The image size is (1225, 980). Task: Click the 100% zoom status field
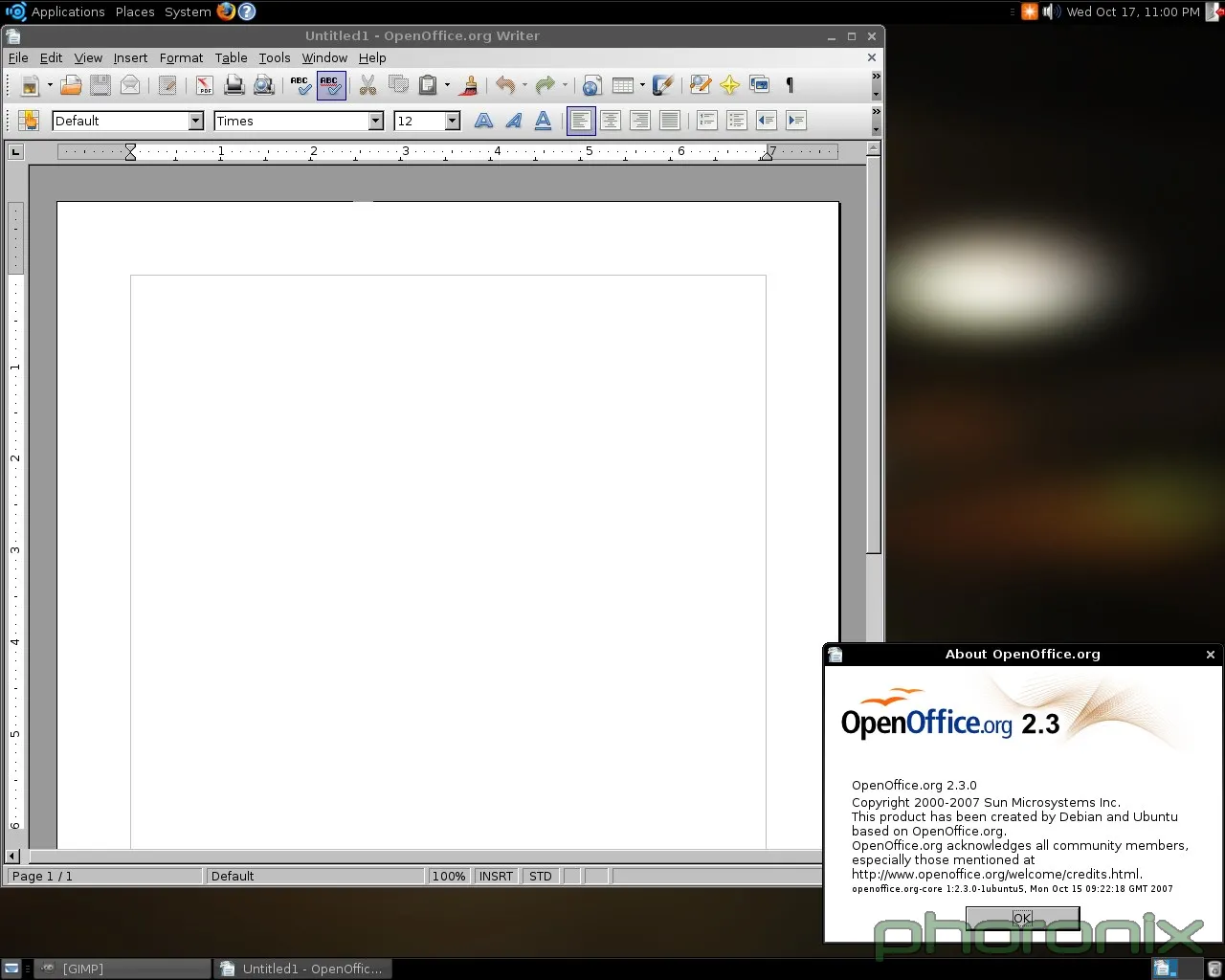tap(448, 876)
